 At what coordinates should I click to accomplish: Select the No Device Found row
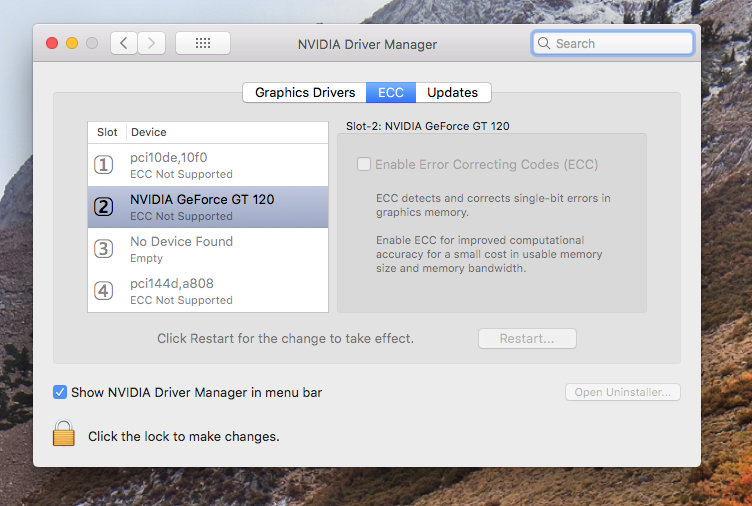click(208, 249)
